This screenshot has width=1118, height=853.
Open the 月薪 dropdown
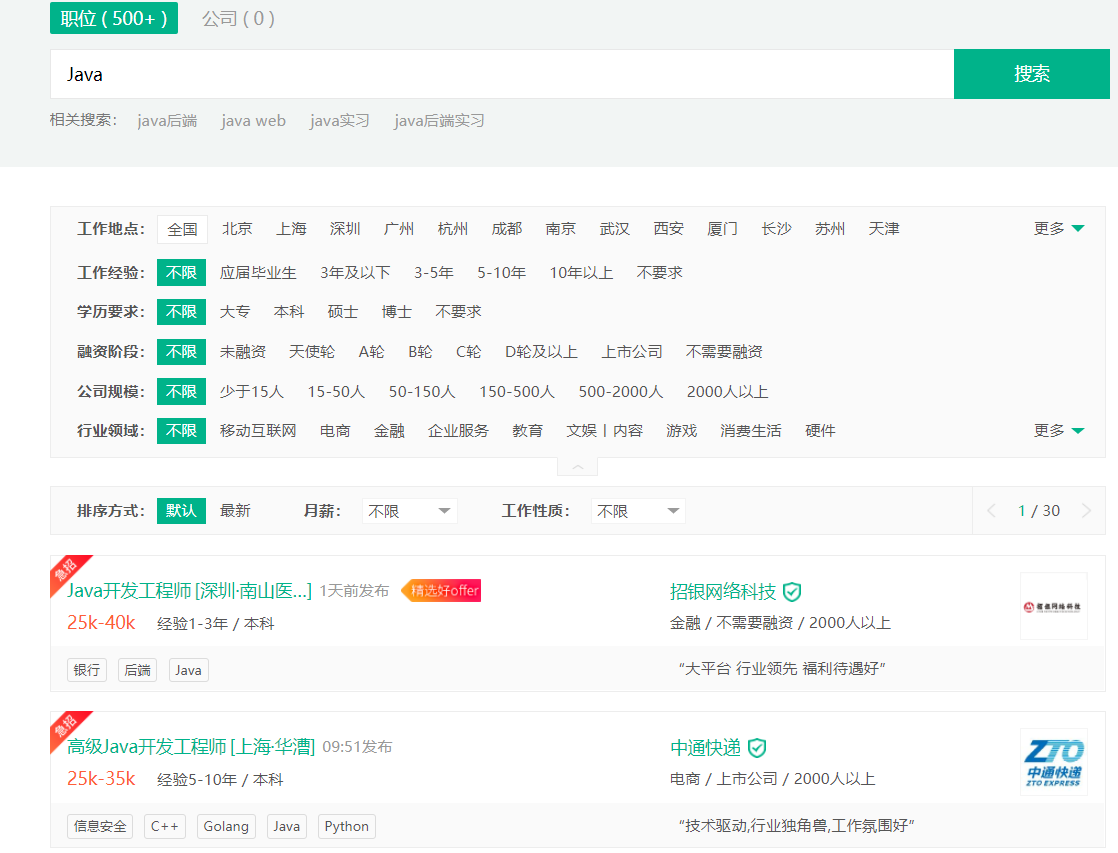[x=409, y=511]
